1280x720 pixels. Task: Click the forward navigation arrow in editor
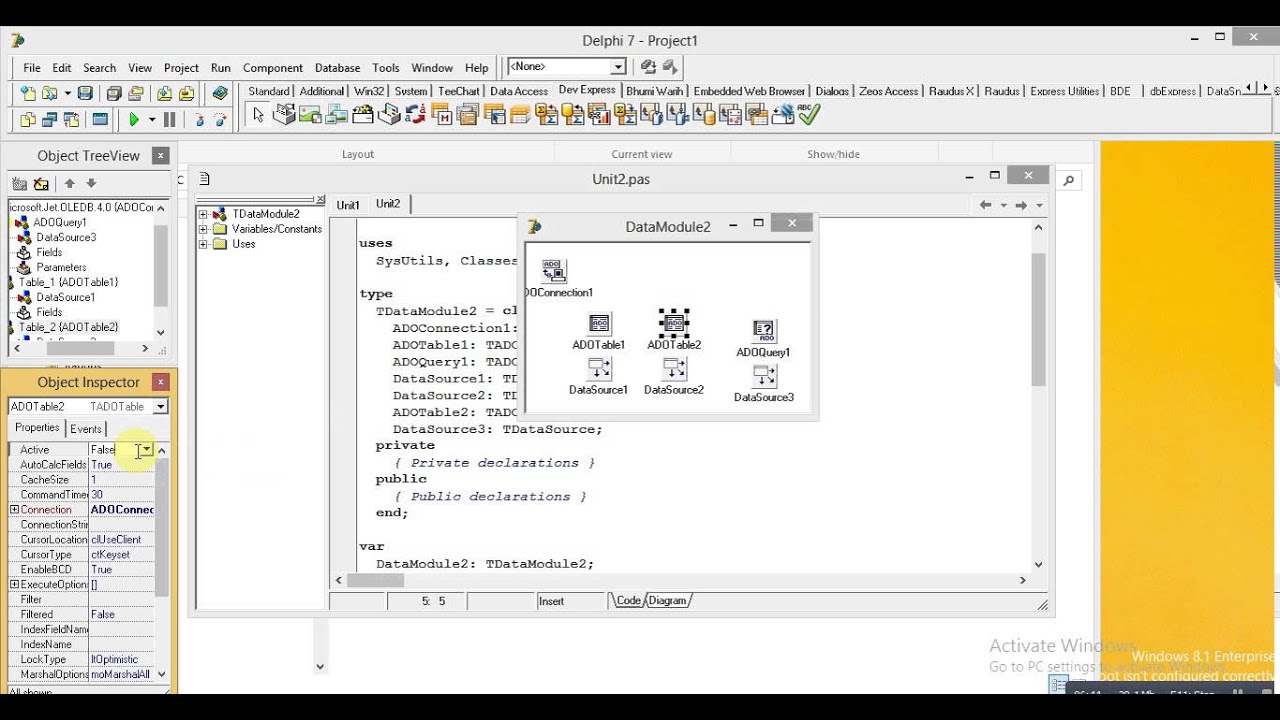tap(1021, 205)
